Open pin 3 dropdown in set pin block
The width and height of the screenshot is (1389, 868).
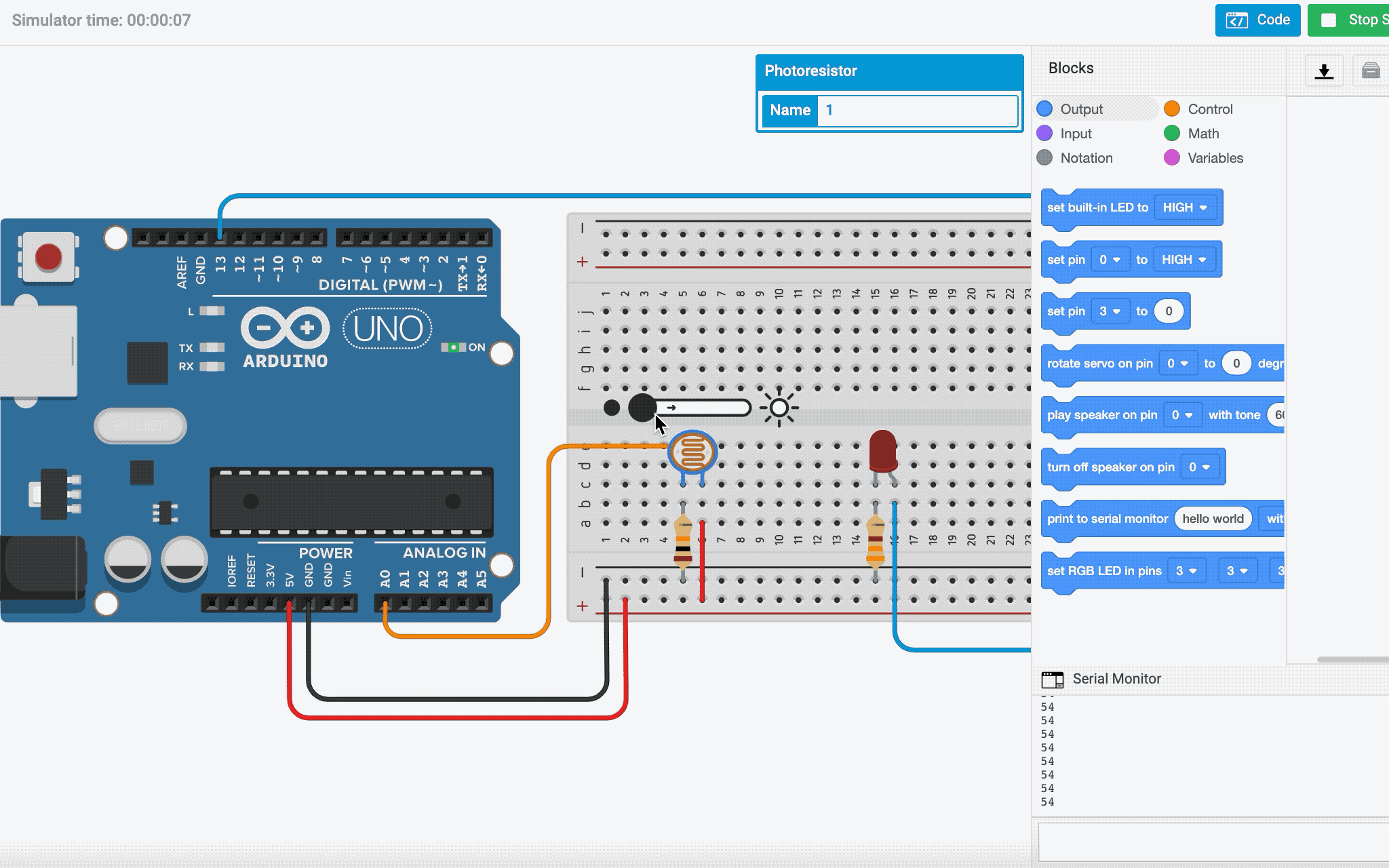(1110, 311)
